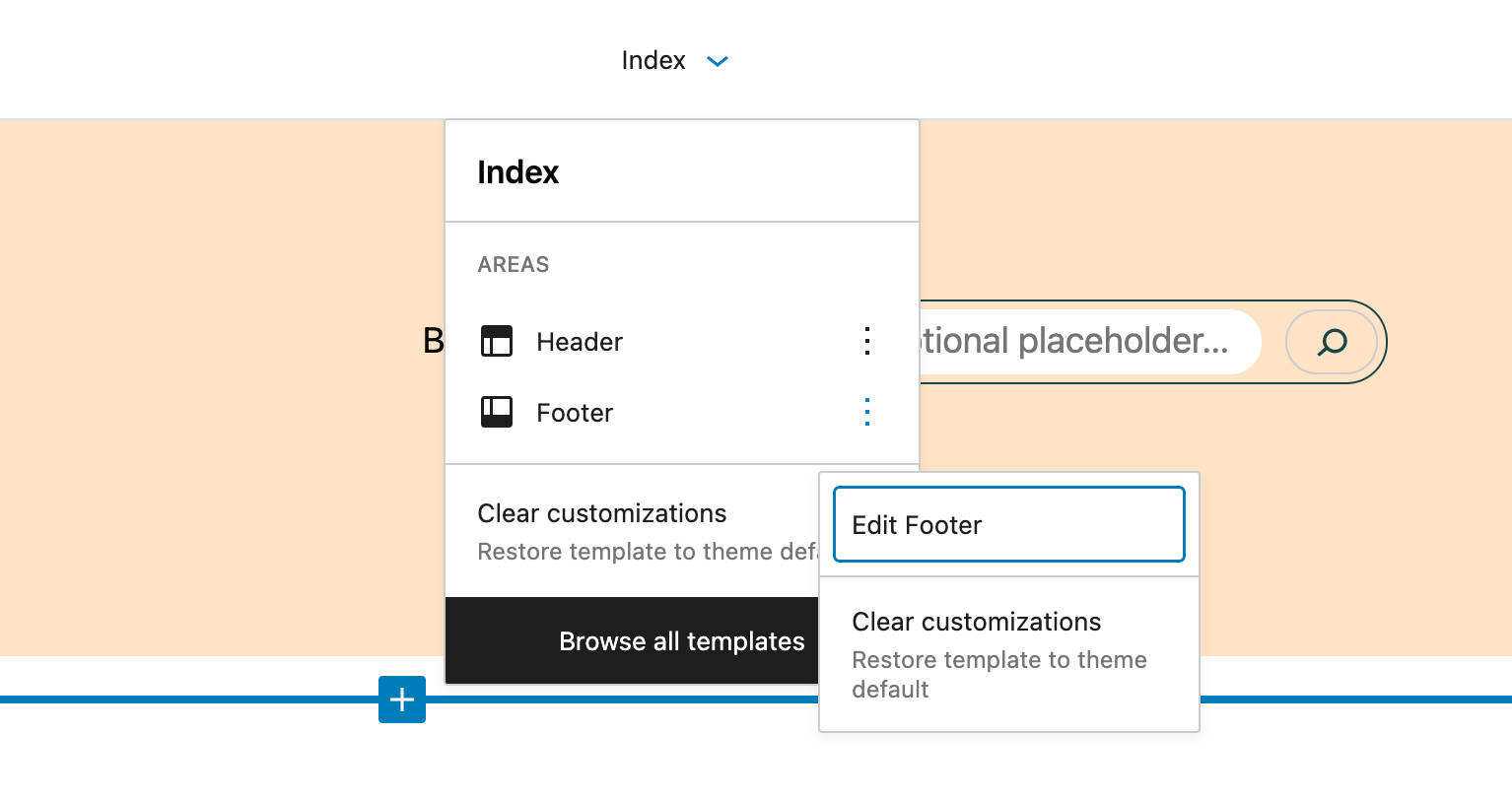
Task: Clear customizations in the Index panel
Action: coord(631,530)
